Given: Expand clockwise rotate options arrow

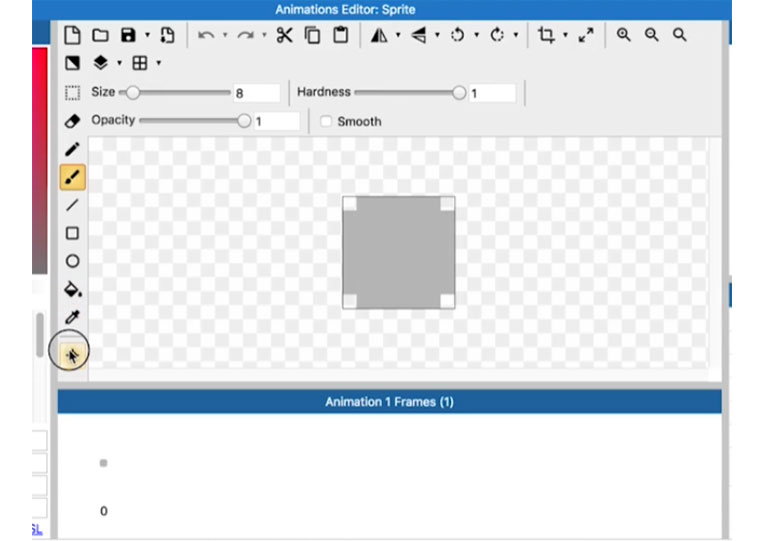Looking at the screenshot, I should (x=516, y=35).
